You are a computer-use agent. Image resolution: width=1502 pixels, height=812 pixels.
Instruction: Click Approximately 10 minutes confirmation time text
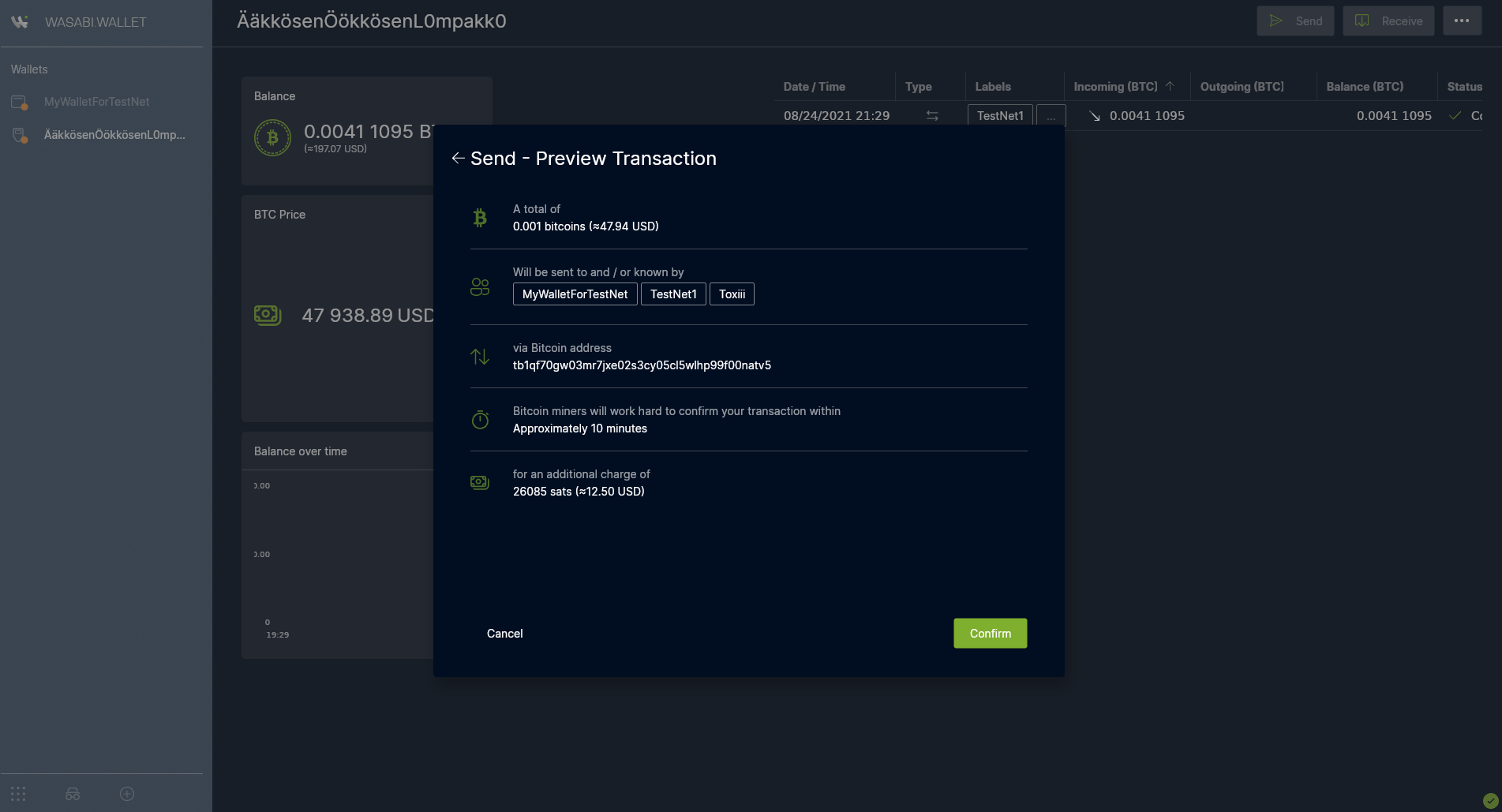(580, 428)
